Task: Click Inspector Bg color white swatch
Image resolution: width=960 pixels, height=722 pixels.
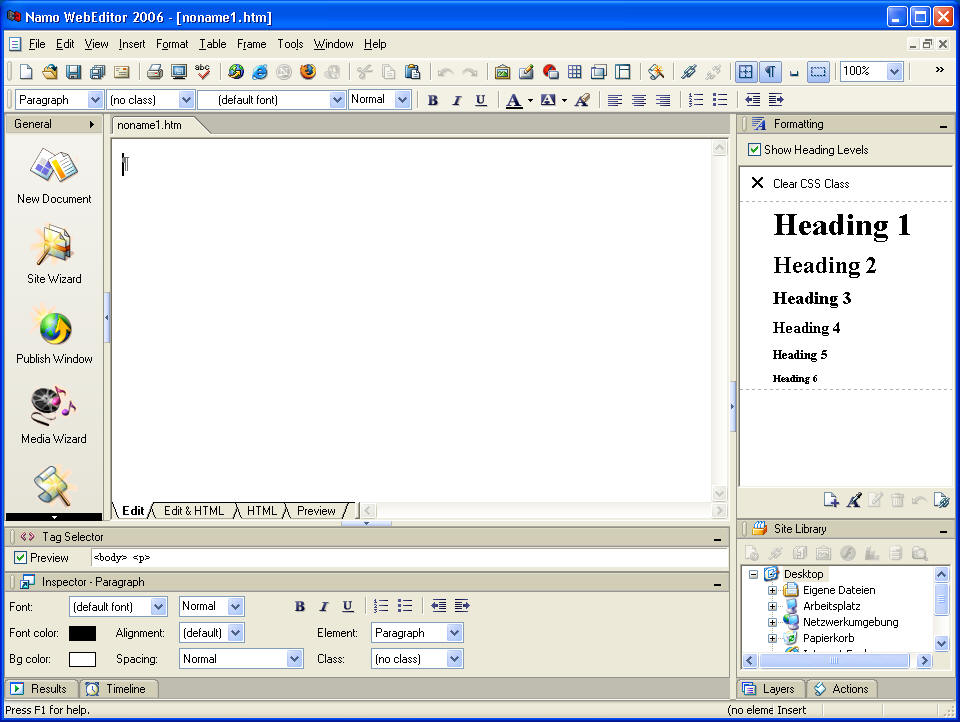Action: tap(82, 659)
